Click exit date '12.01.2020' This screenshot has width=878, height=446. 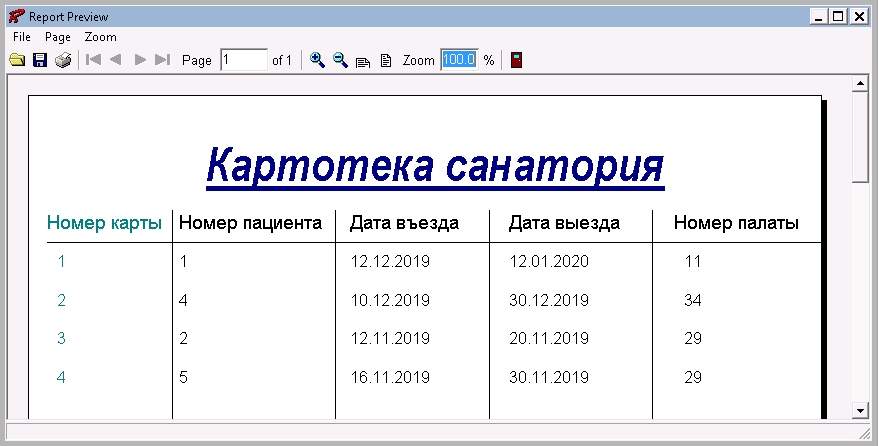[549, 261]
